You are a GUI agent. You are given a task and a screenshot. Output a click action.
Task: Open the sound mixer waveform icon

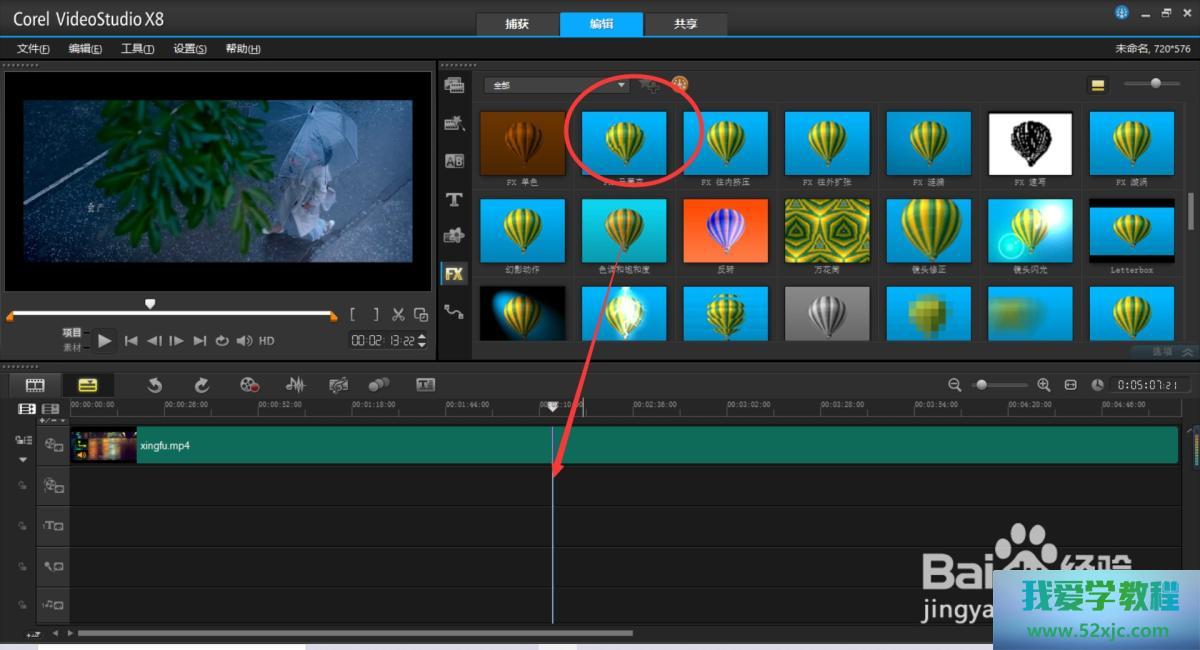click(x=295, y=385)
